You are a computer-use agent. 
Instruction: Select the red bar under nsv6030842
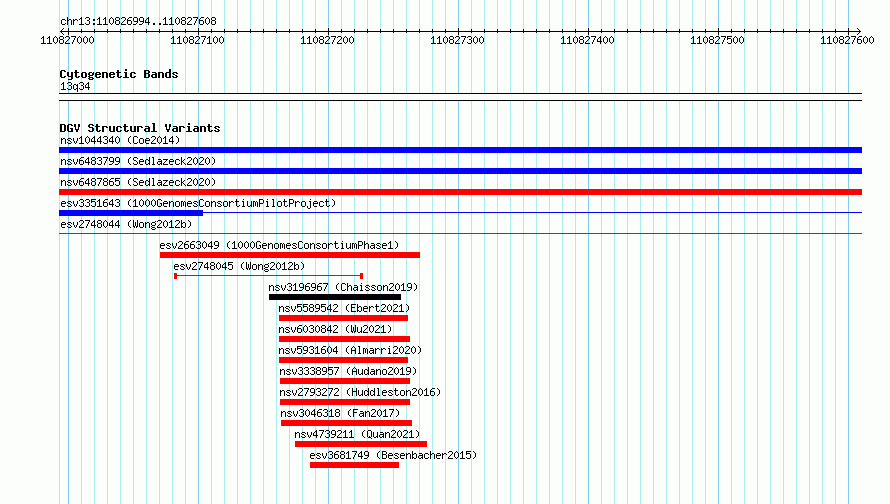pyautogui.click(x=344, y=339)
